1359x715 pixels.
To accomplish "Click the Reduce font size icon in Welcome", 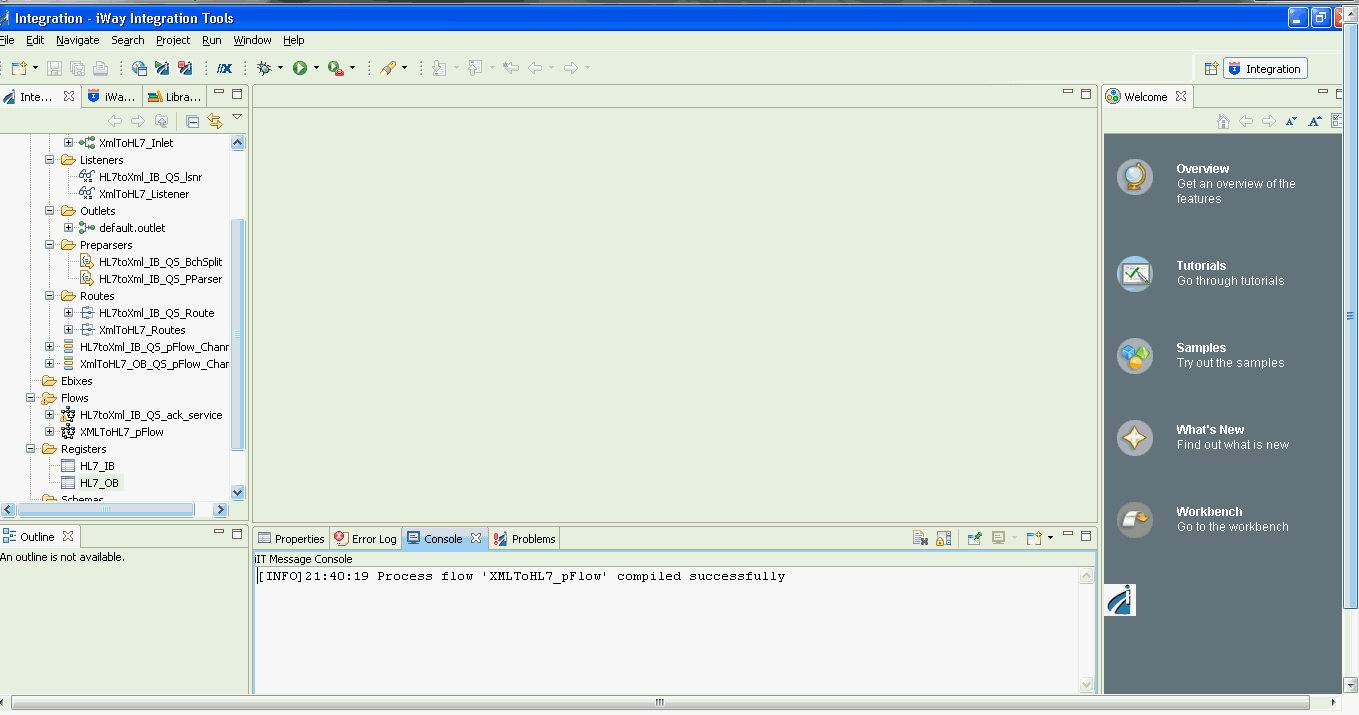I will (1291, 121).
